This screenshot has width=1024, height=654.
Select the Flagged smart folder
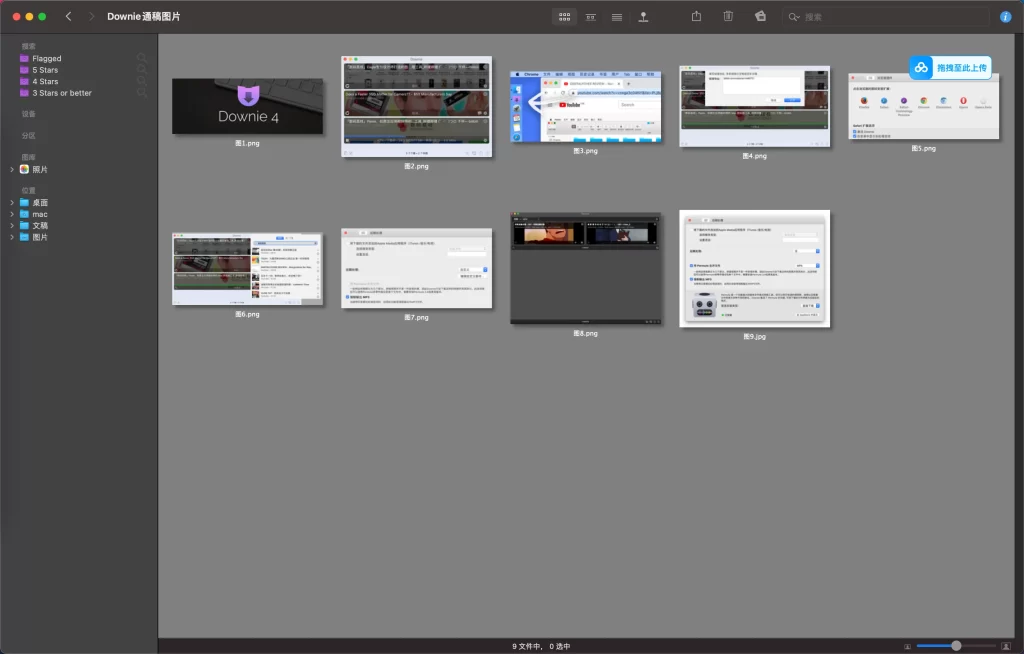(46, 59)
